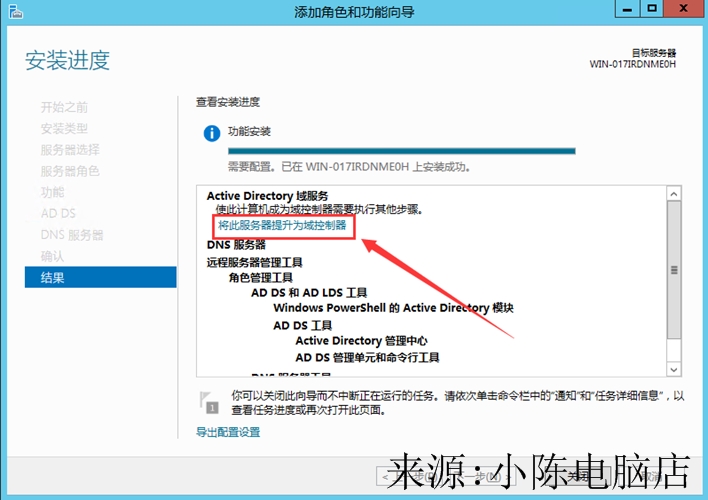Select 确认 in the wizard sidebar
708x500 pixels.
click(52, 256)
